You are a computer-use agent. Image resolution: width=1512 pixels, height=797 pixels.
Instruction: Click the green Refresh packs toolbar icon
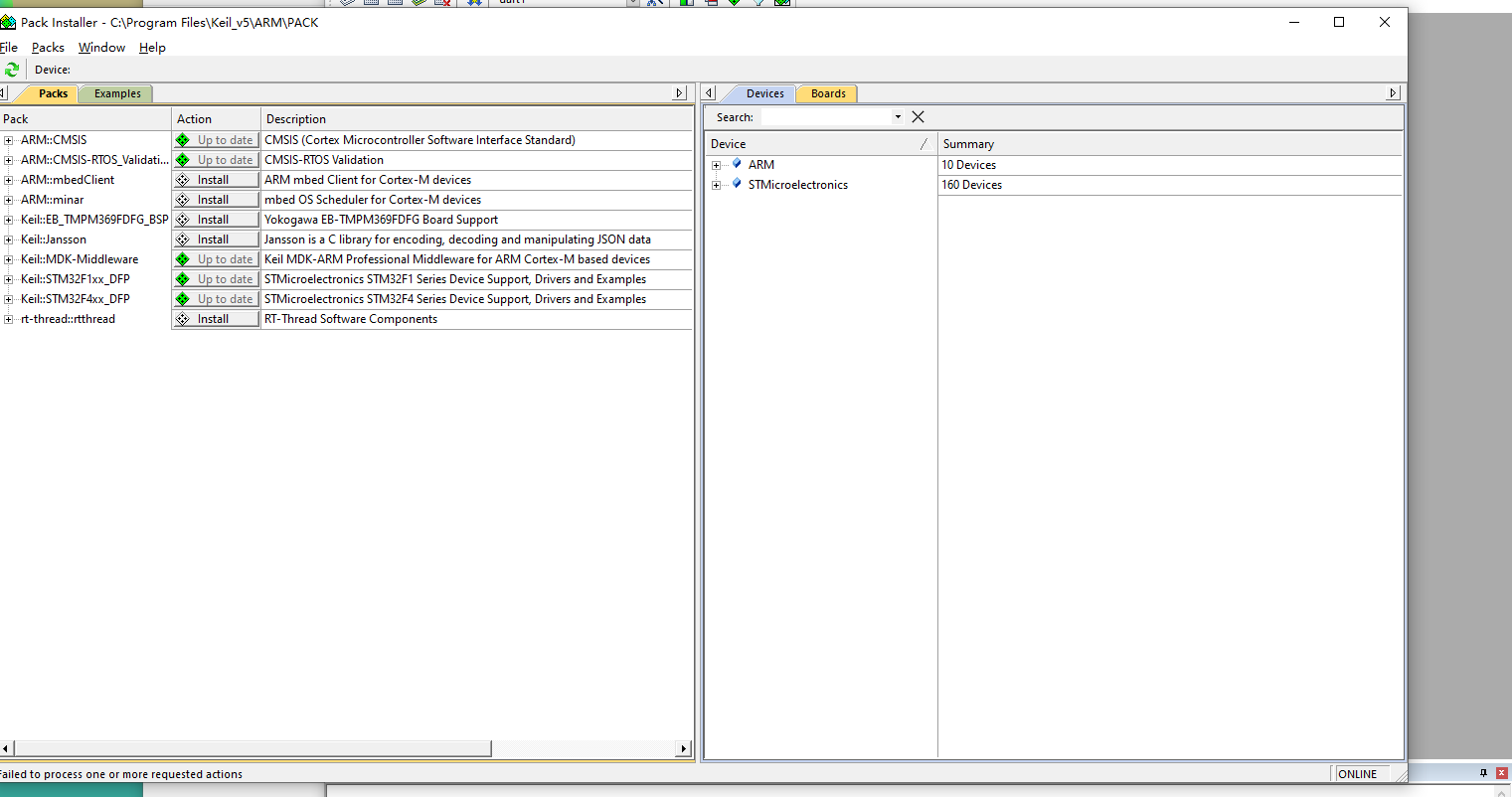click(x=11, y=70)
